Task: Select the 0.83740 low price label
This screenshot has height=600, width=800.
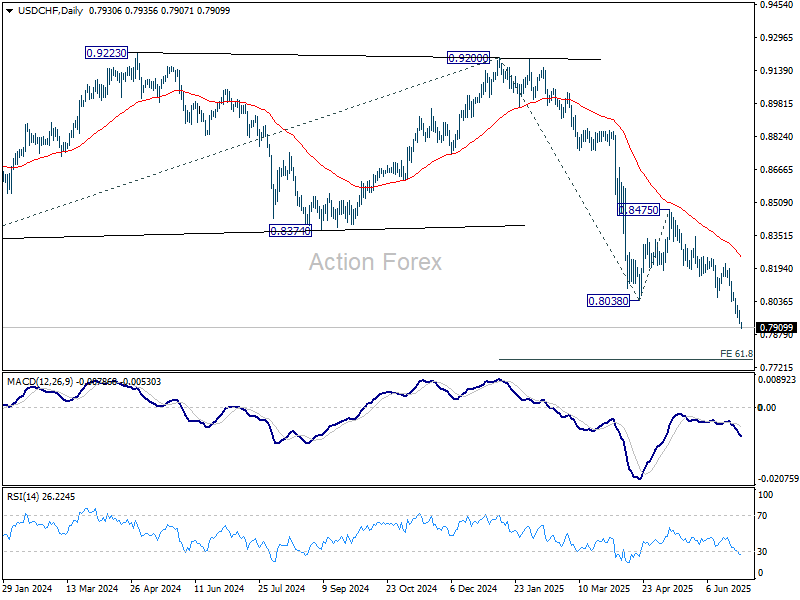Action: pyautogui.click(x=291, y=230)
